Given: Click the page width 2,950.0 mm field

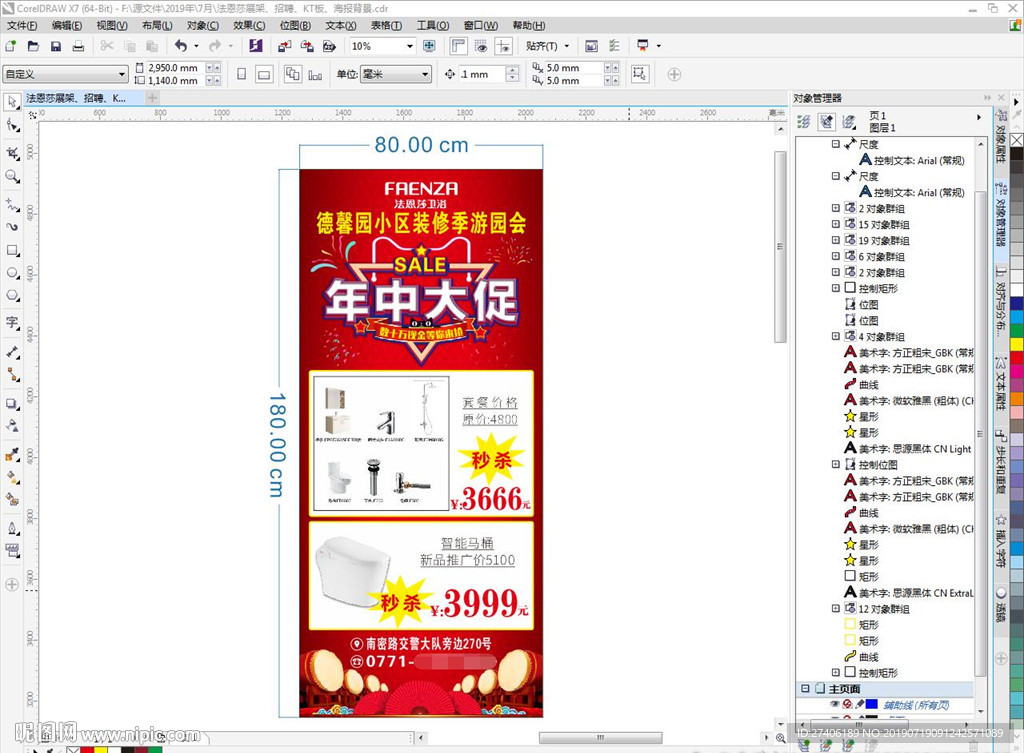Looking at the screenshot, I should tap(174, 67).
